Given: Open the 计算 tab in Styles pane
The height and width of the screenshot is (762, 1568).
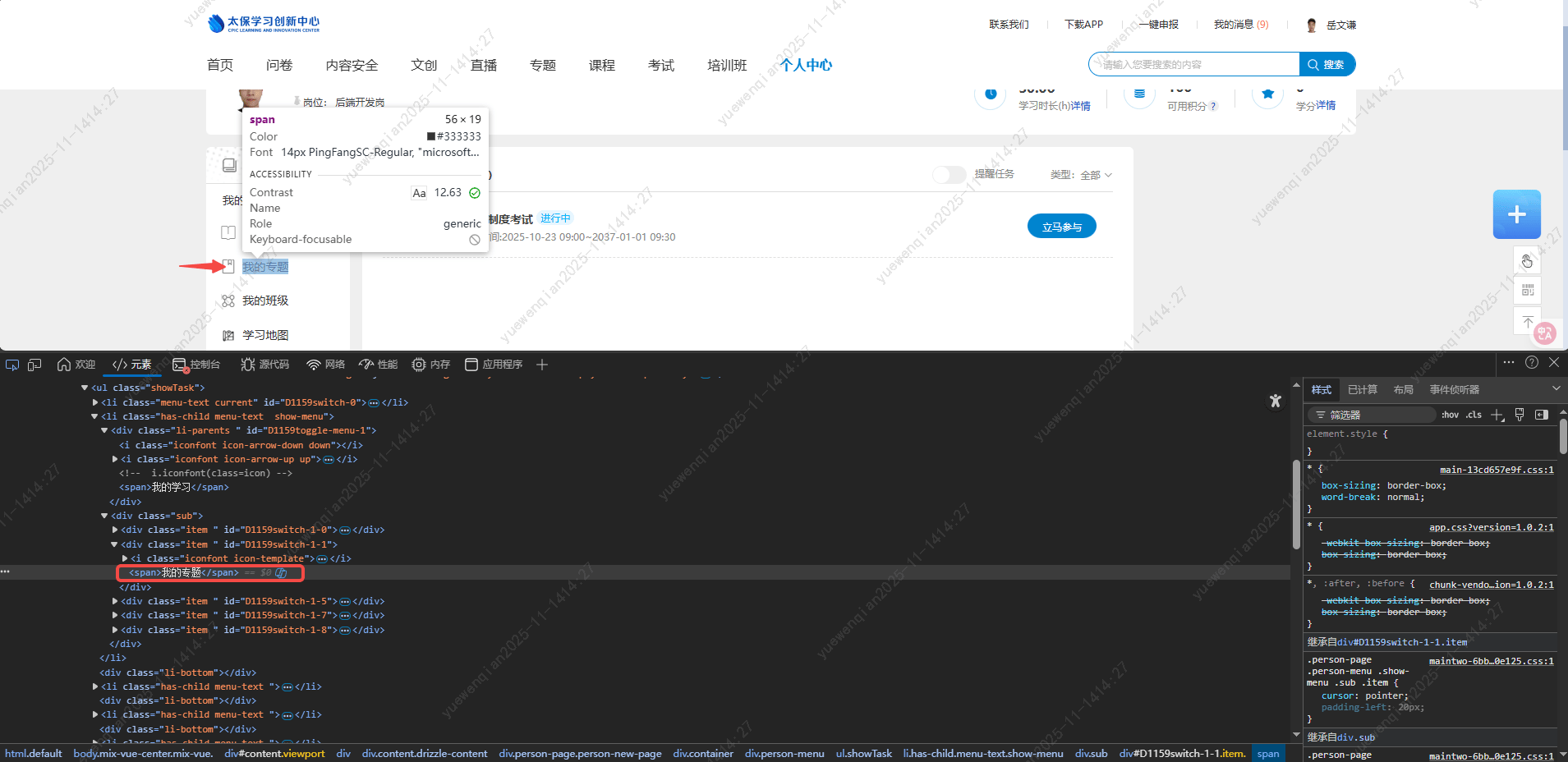Looking at the screenshot, I should 1362,389.
